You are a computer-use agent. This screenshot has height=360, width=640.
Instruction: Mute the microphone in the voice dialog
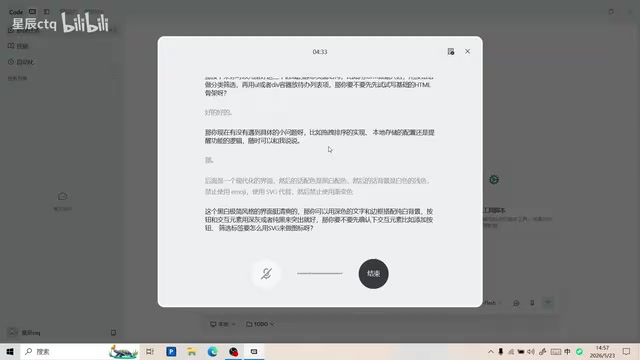point(266,273)
